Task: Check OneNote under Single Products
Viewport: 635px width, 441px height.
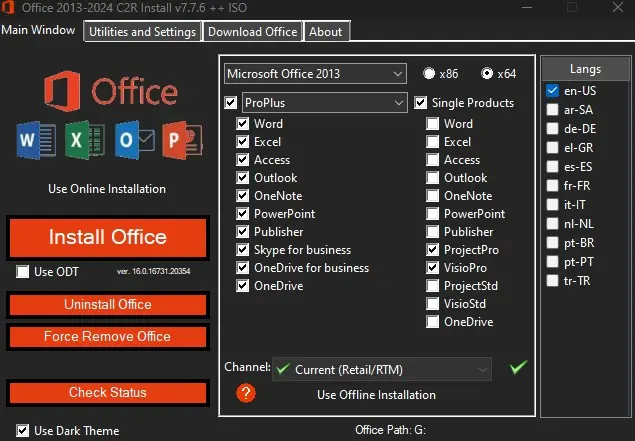Action: pyautogui.click(x=433, y=196)
